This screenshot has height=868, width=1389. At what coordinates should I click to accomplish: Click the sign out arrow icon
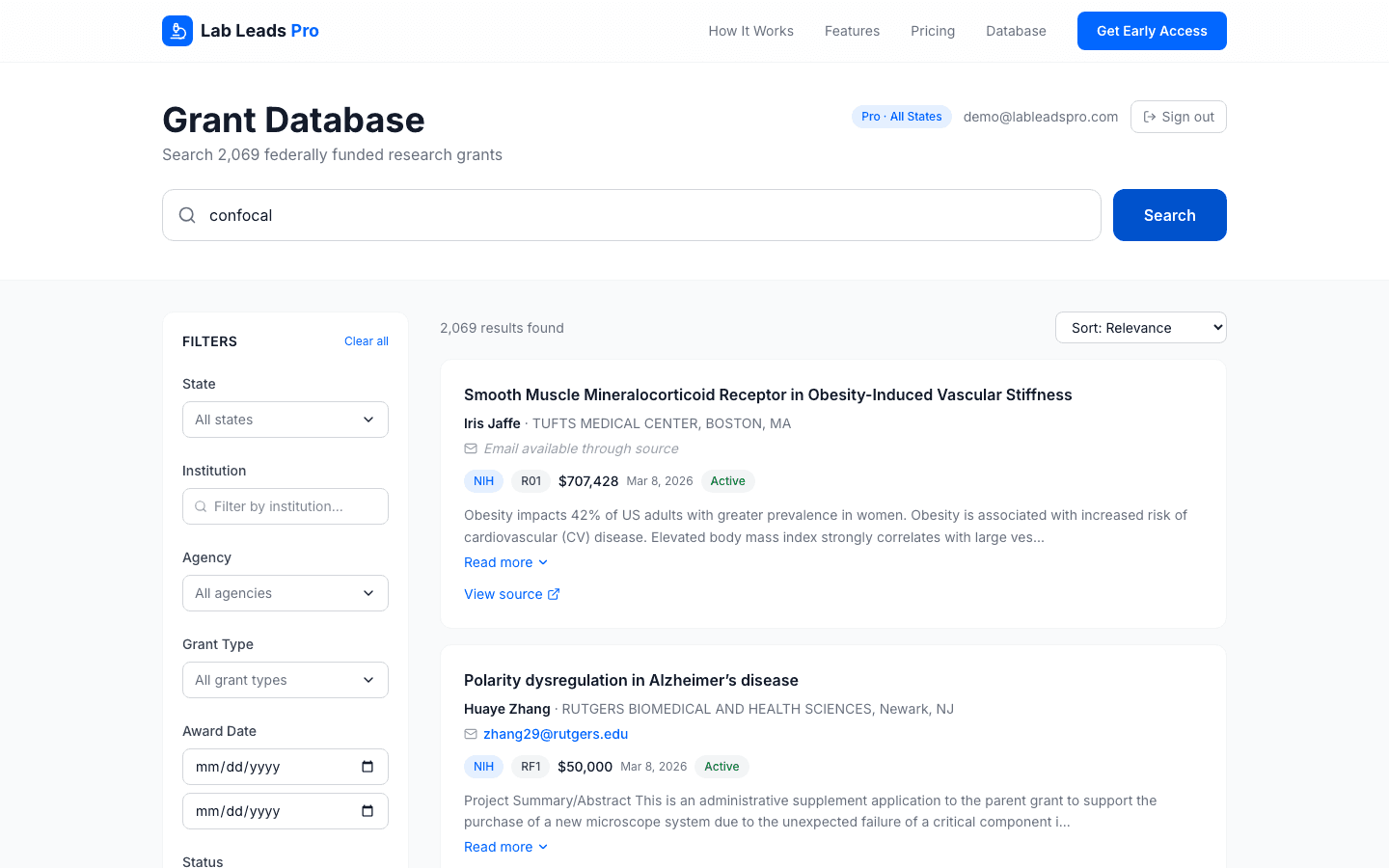1150,117
